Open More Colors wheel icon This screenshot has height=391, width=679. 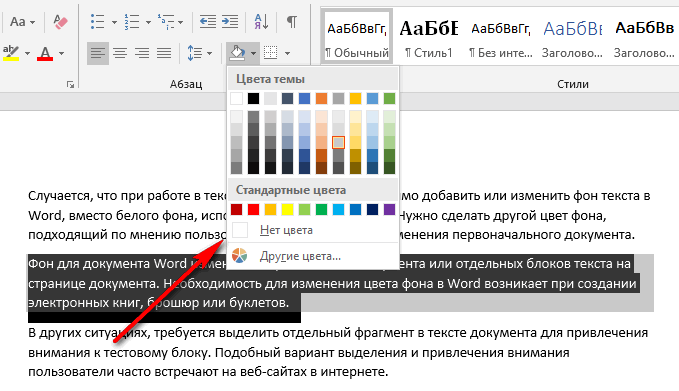pyautogui.click(x=239, y=255)
